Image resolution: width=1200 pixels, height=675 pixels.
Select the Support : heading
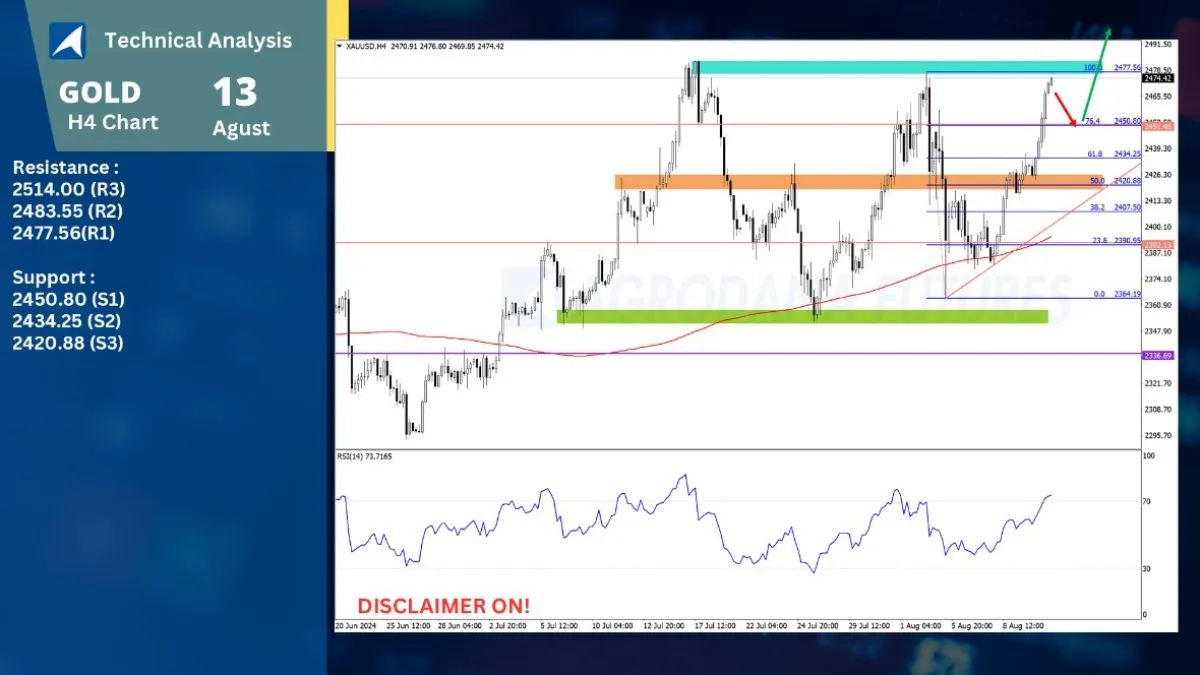click(54, 277)
